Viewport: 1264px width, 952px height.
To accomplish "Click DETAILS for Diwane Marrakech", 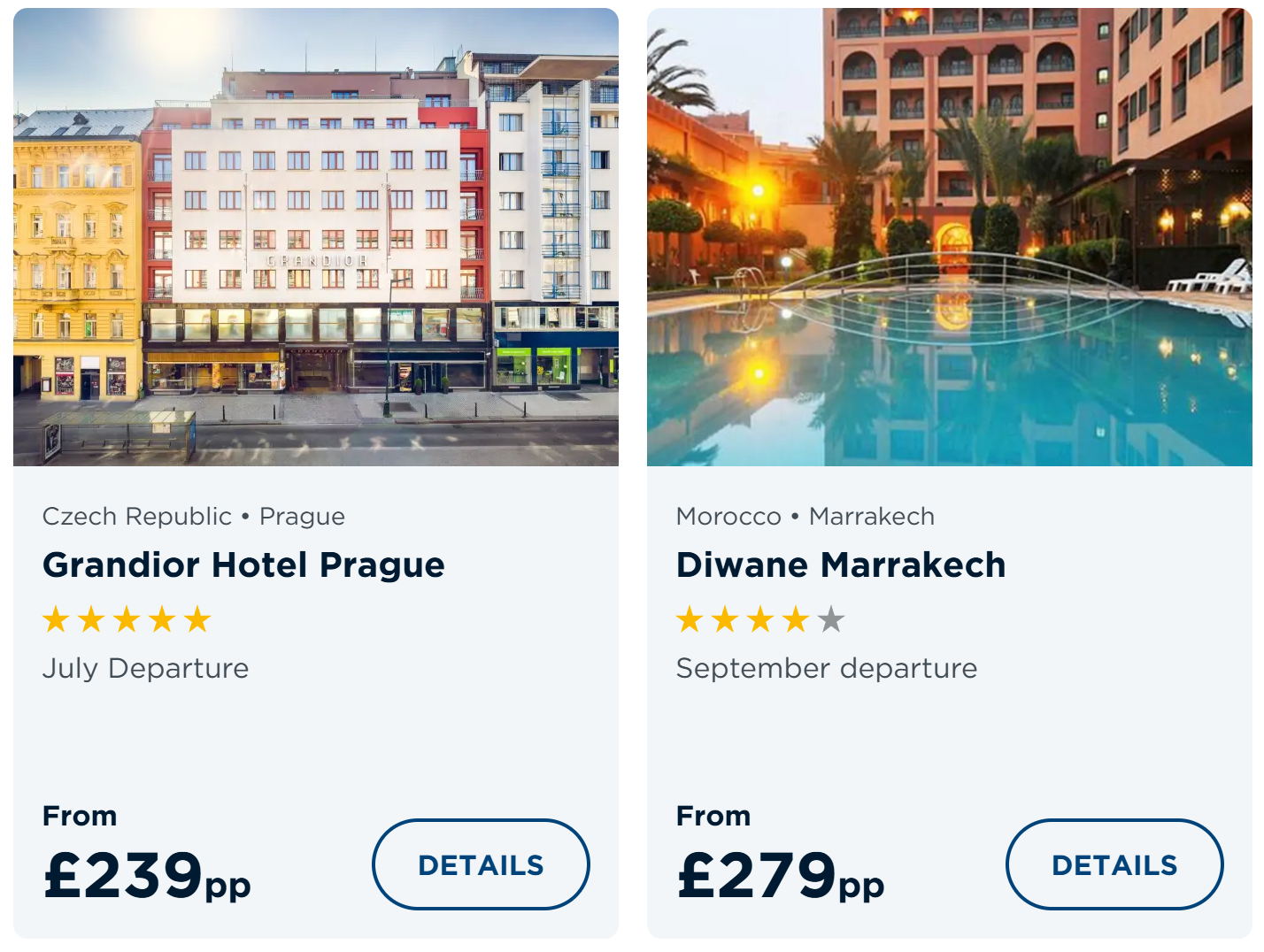I will [1114, 864].
